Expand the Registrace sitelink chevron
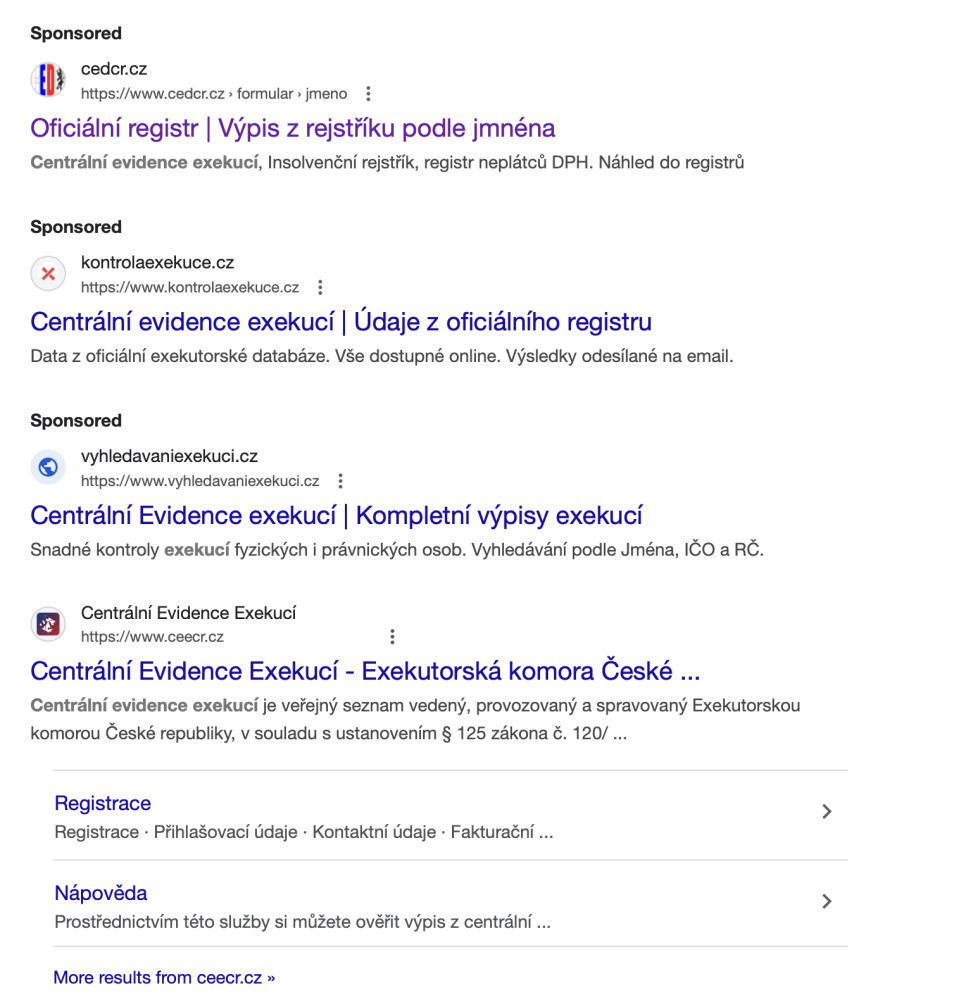The width and height of the screenshot is (966, 1000). pyautogui.click(x=826, y=812)
